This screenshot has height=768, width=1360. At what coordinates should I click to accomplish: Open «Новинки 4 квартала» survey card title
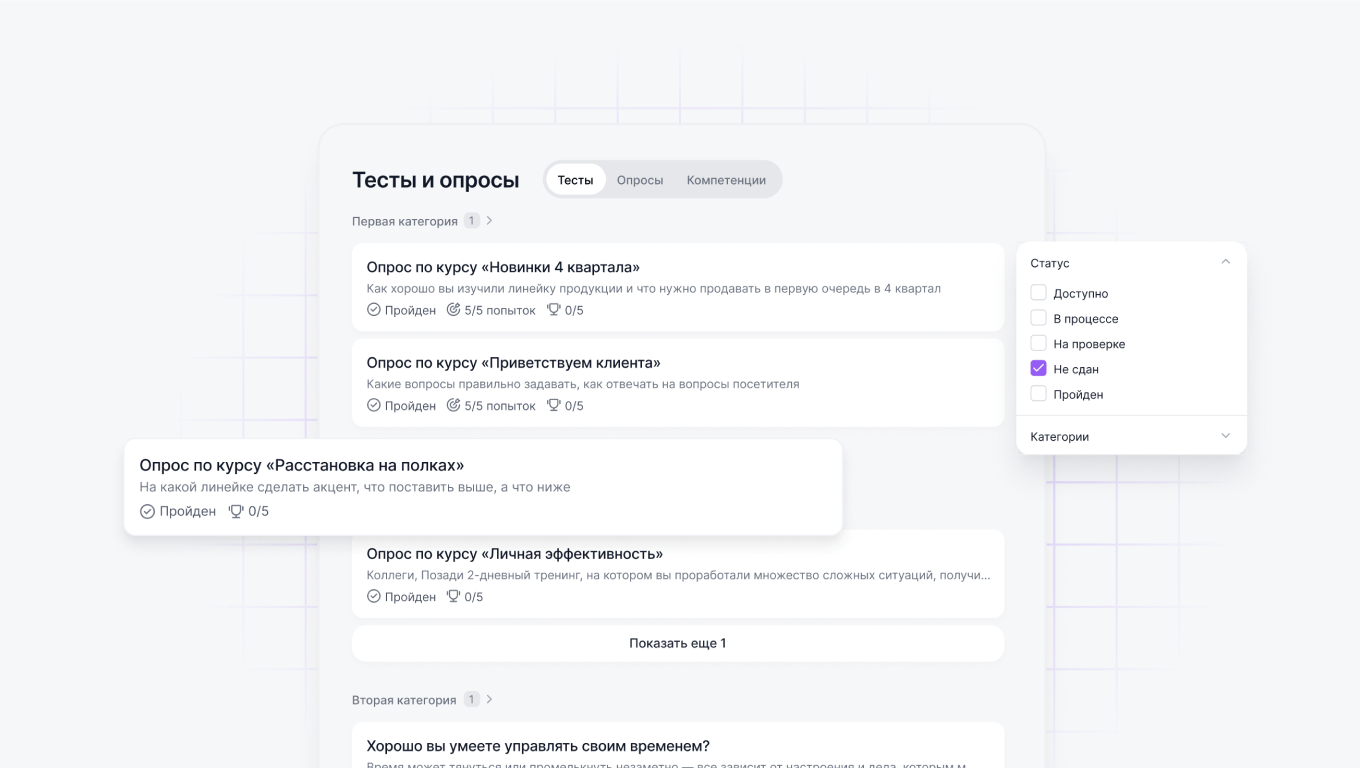click(x=503, y=267)
